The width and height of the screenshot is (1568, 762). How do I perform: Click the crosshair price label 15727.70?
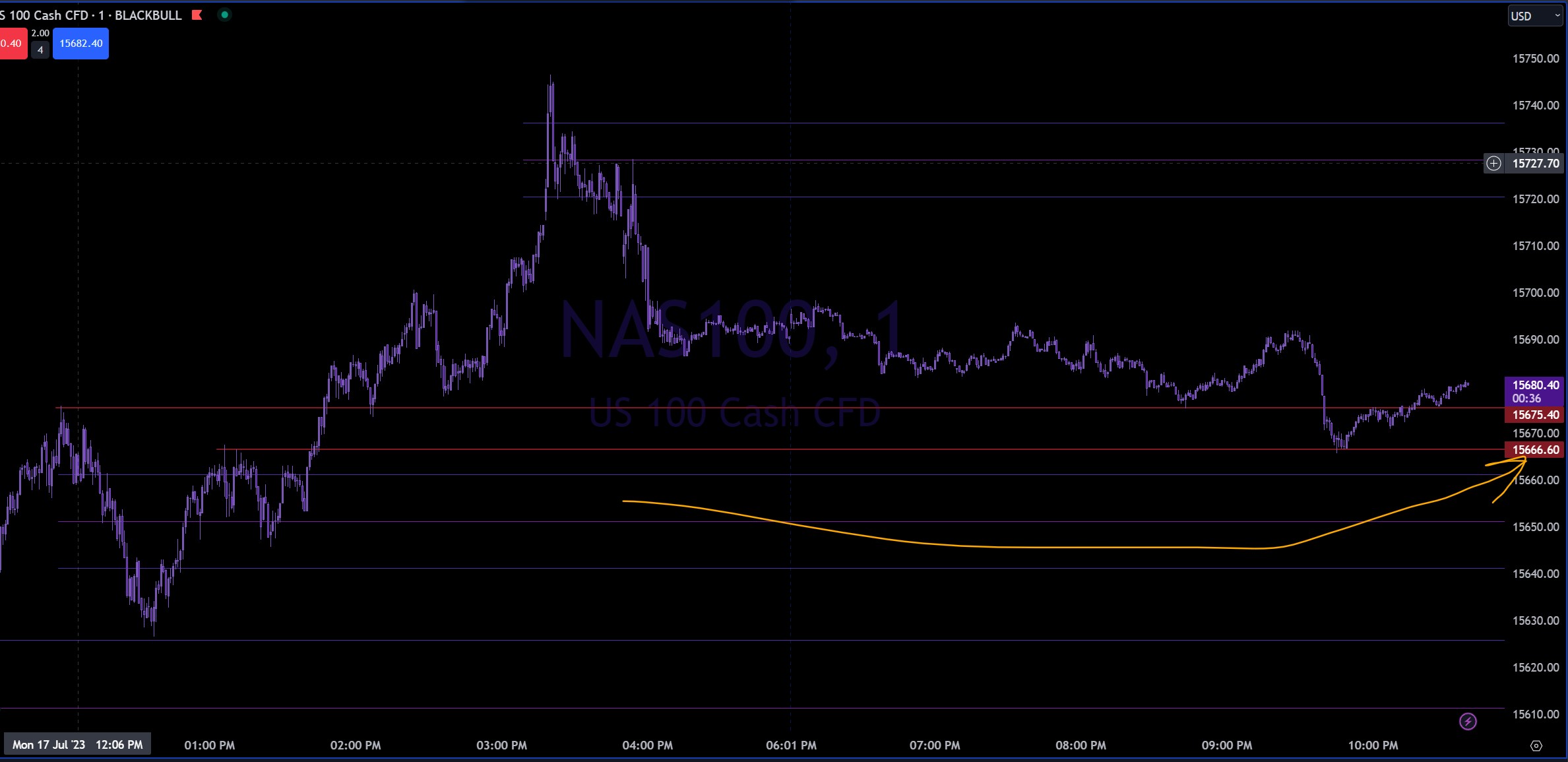[1535, 163]
